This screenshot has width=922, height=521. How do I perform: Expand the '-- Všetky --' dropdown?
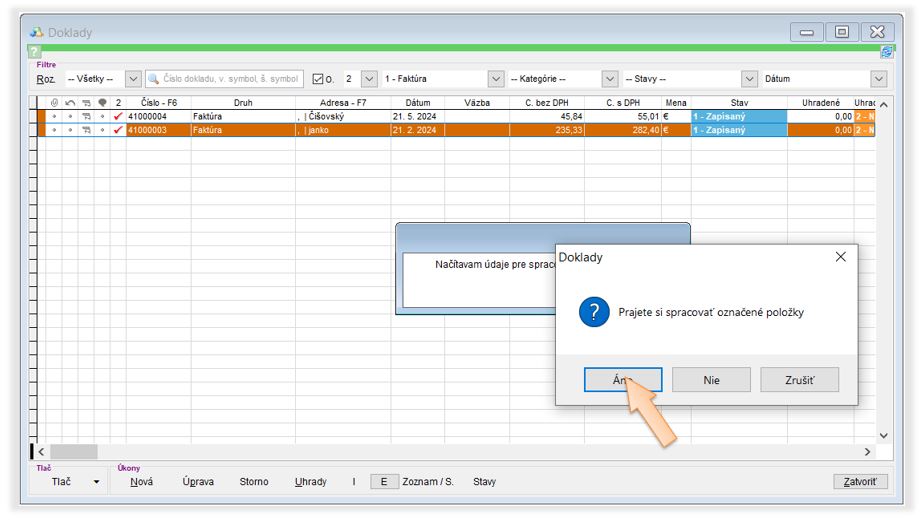[133, 79]
